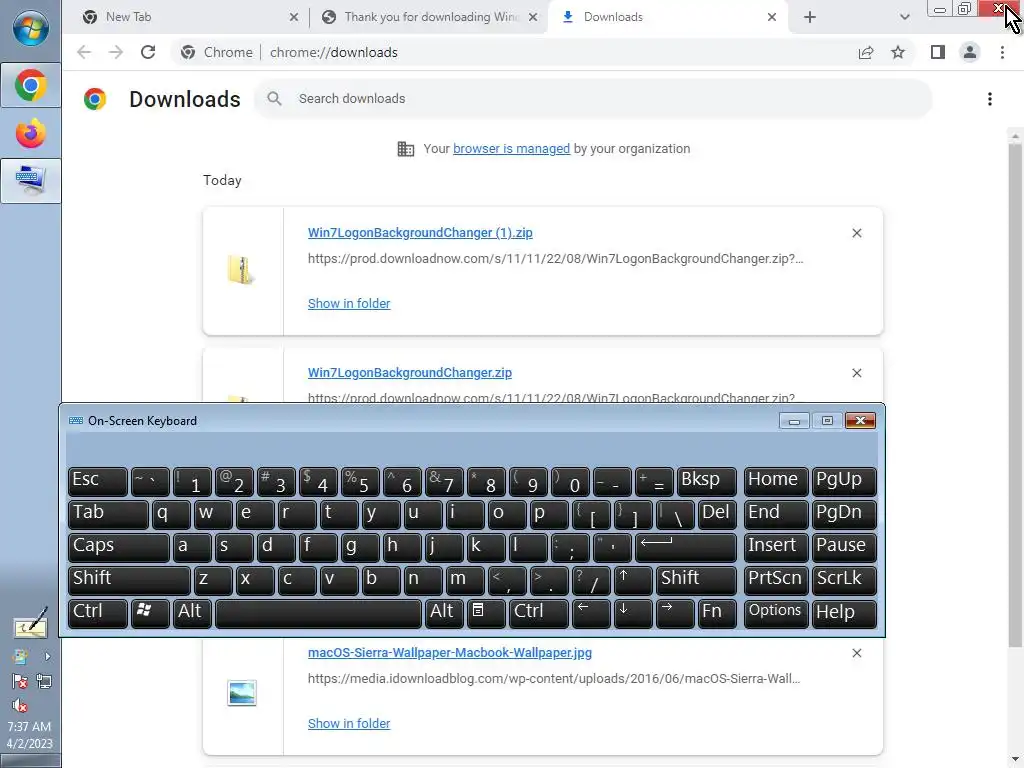Click the macOS-Sierra image thumbnail icon
The image size is (1024, 768).
(242, 693)
